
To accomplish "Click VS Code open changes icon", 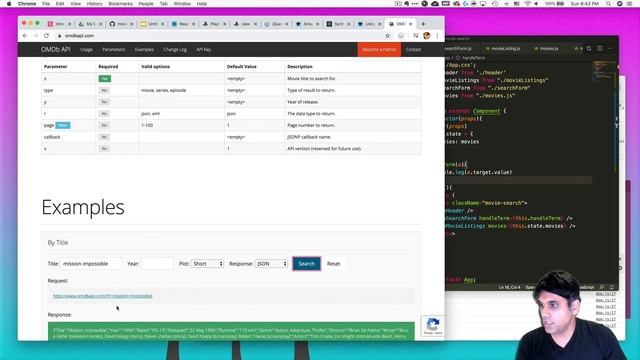I will click(589, 48).
